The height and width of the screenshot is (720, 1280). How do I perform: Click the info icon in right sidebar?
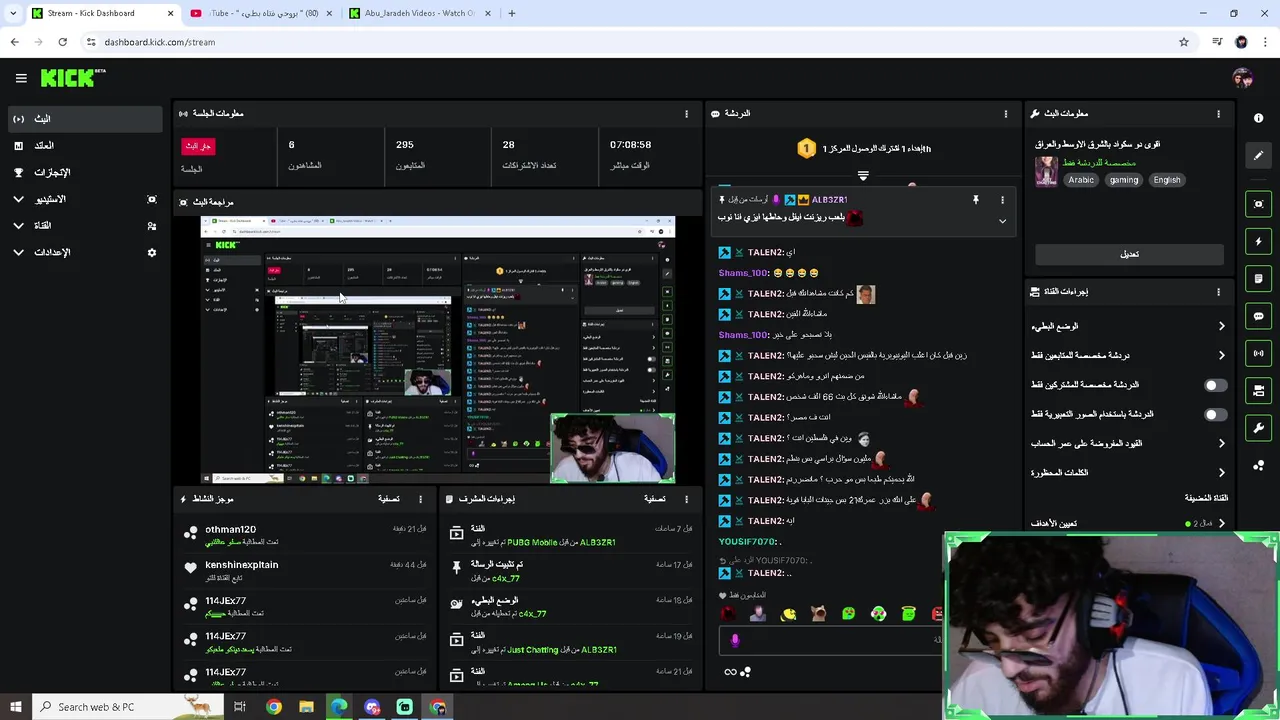pos(1258,118)
